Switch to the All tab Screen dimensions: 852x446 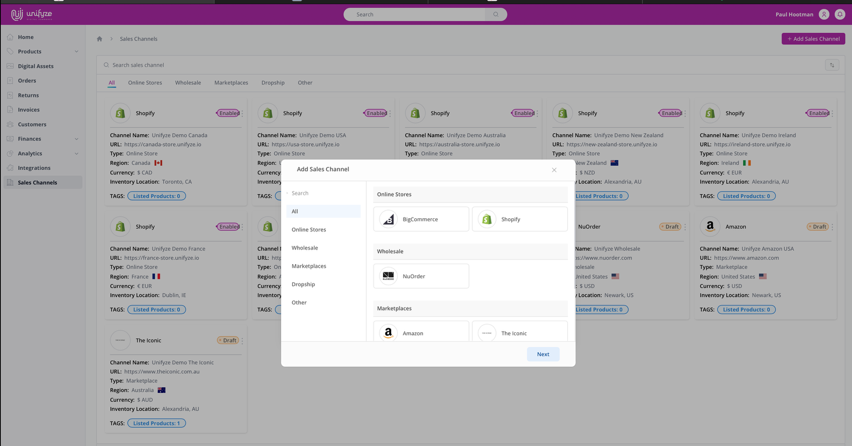[111, 83]
